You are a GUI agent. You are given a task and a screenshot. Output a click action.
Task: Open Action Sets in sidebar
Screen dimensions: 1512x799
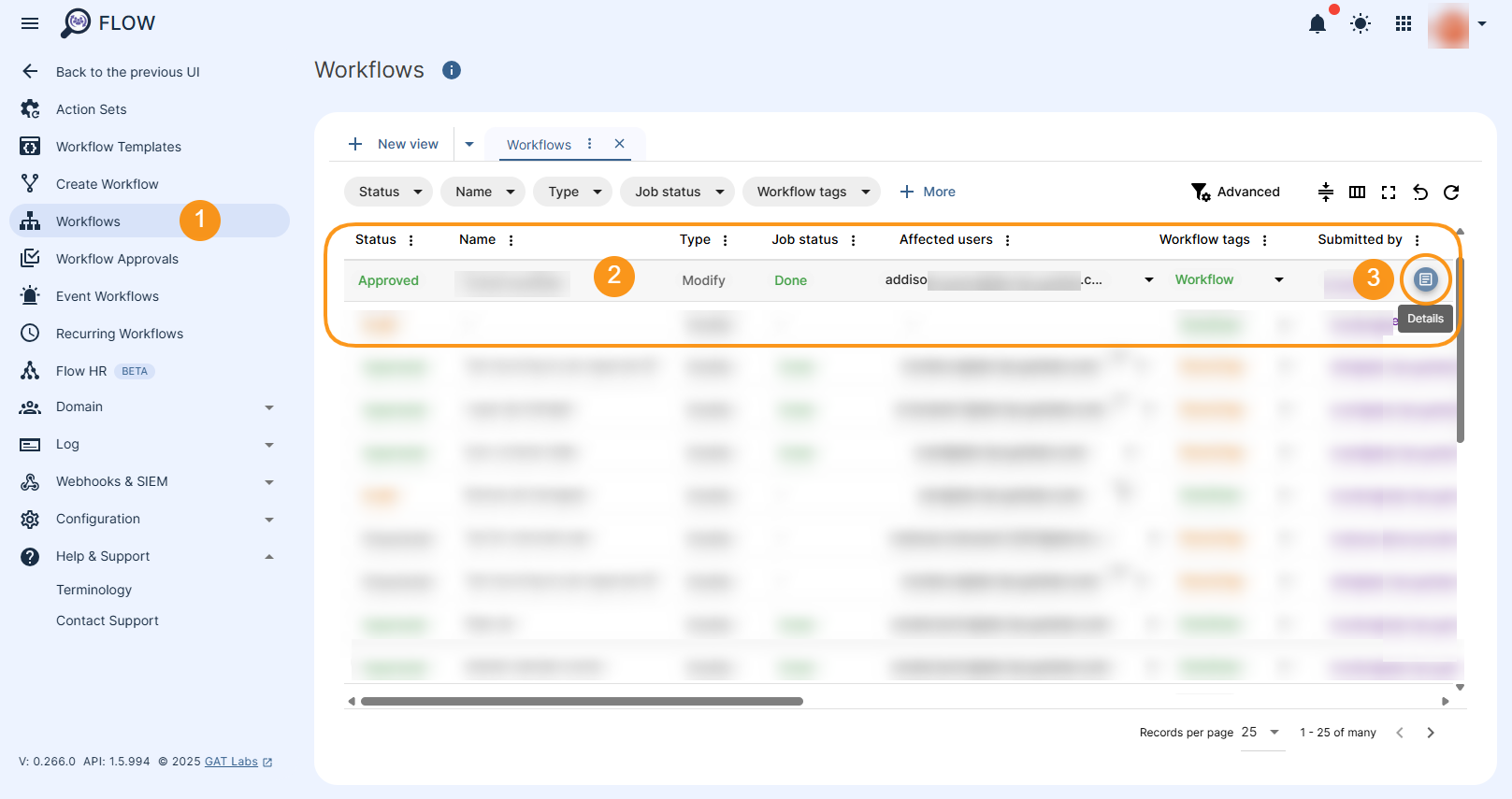coord(91,109)
